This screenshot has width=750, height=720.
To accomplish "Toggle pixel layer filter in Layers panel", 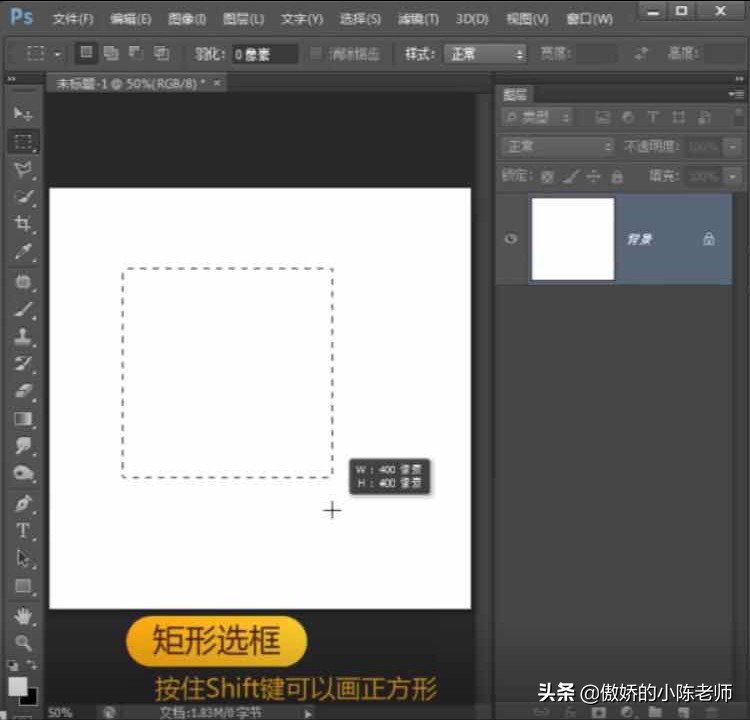I will coord(603,117).
